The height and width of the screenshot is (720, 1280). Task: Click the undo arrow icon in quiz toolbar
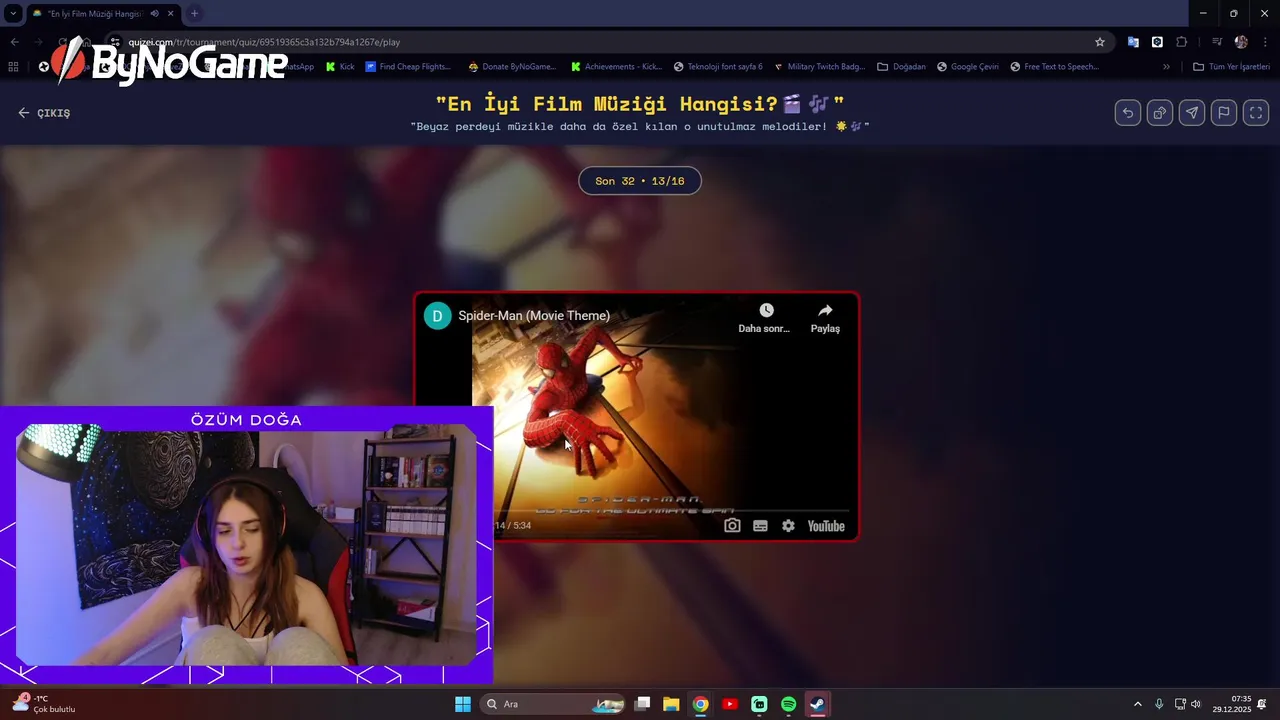pos(1128,113)
